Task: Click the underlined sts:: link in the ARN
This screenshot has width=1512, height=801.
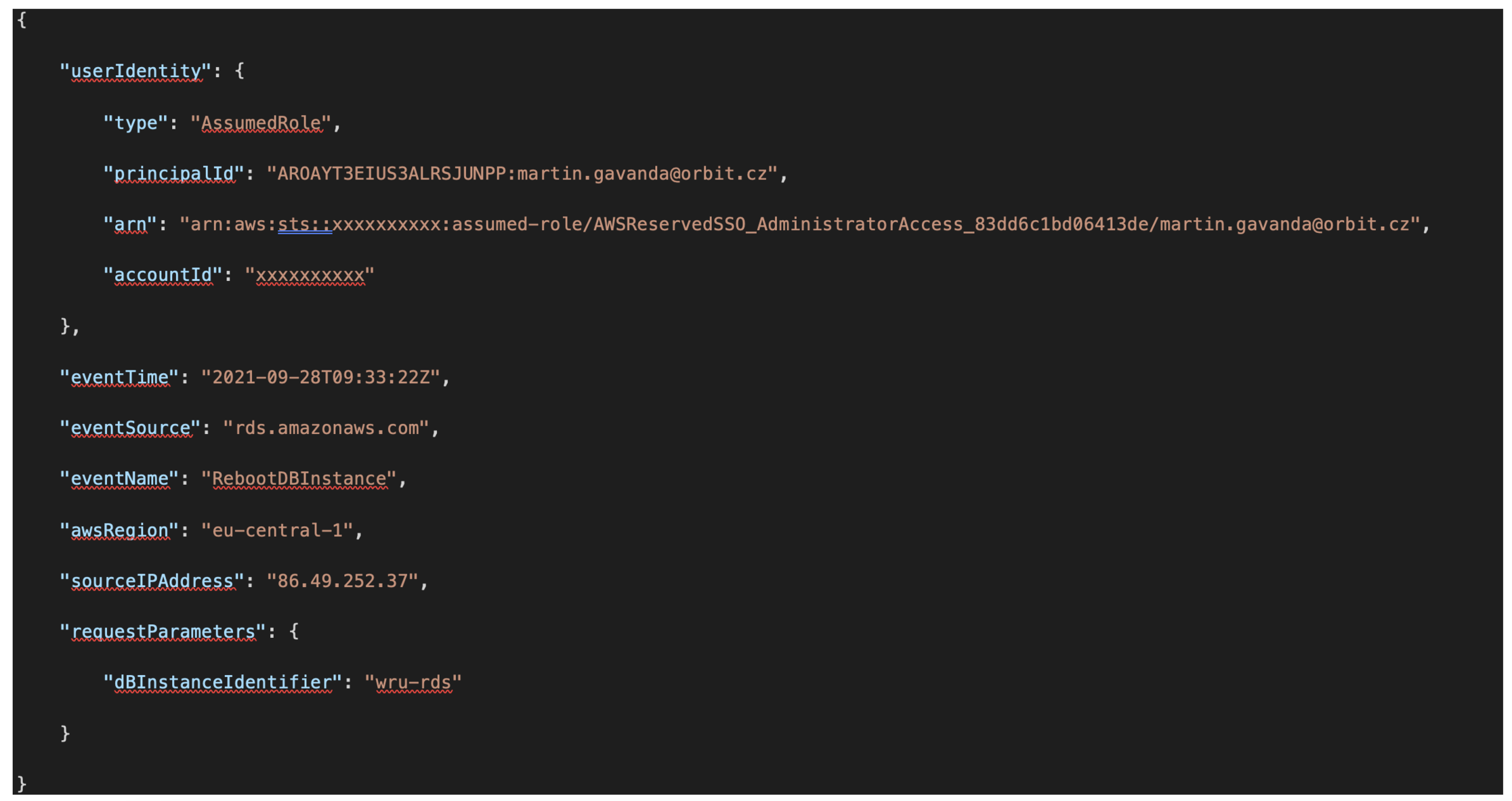Action: click(305, 224)
